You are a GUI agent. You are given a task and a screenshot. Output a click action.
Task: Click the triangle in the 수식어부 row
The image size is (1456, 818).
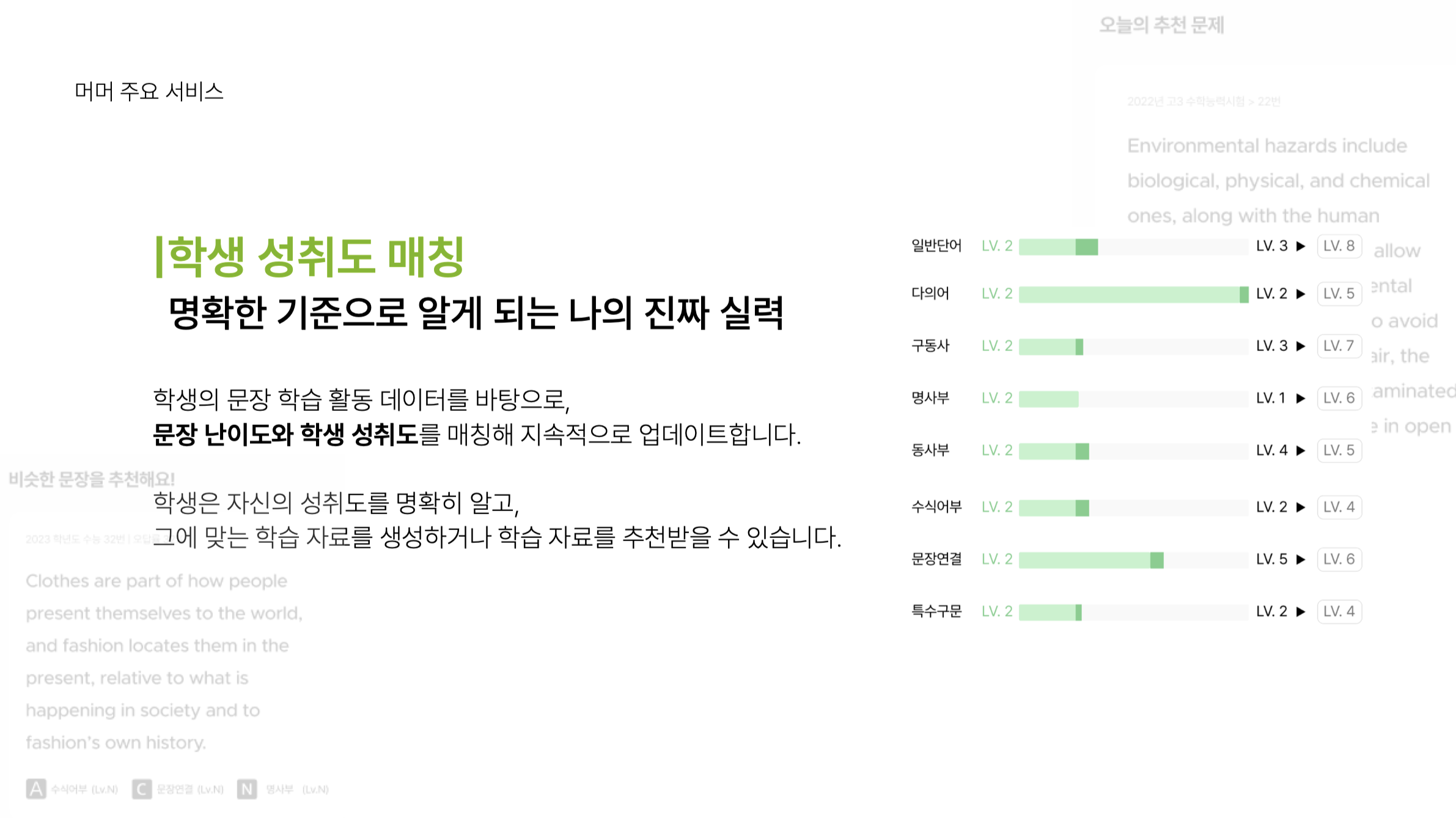coord(1301,507)
